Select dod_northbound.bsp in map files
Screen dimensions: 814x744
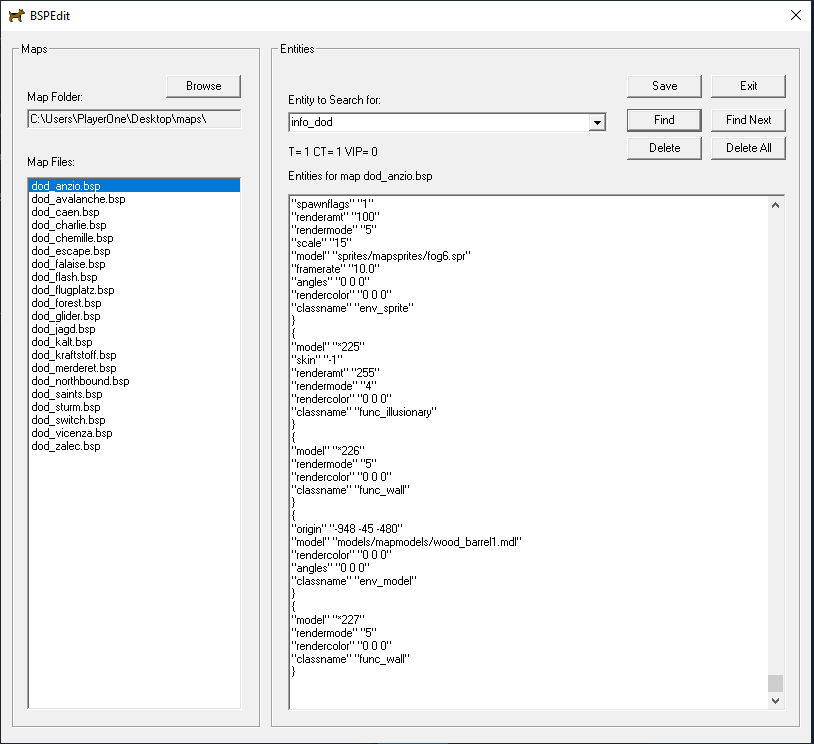pyautogui.click(x=134, y=381)
